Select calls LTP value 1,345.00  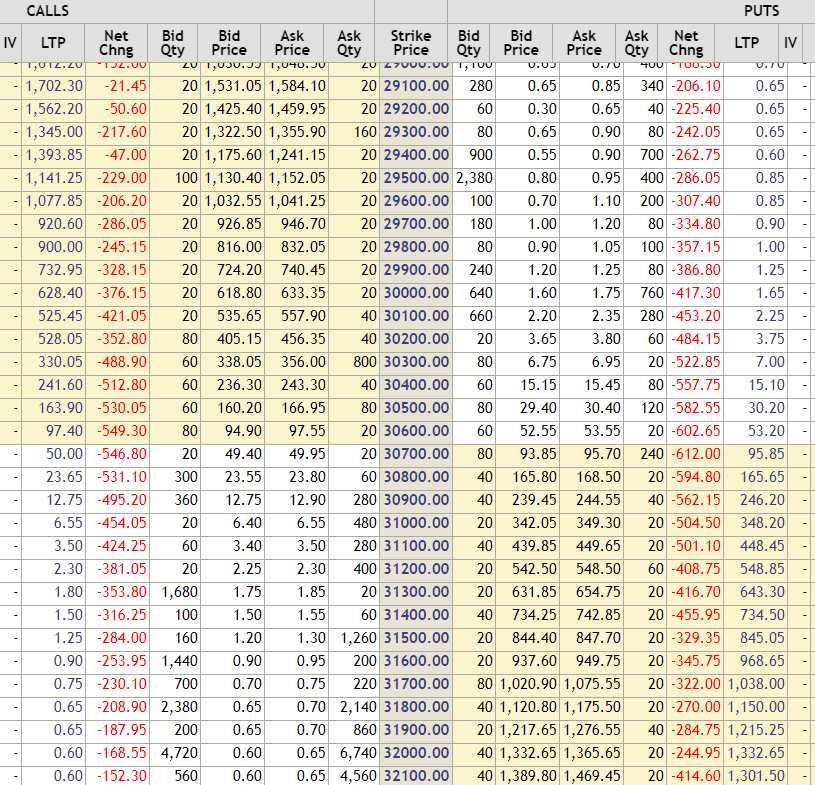point(54,132)
